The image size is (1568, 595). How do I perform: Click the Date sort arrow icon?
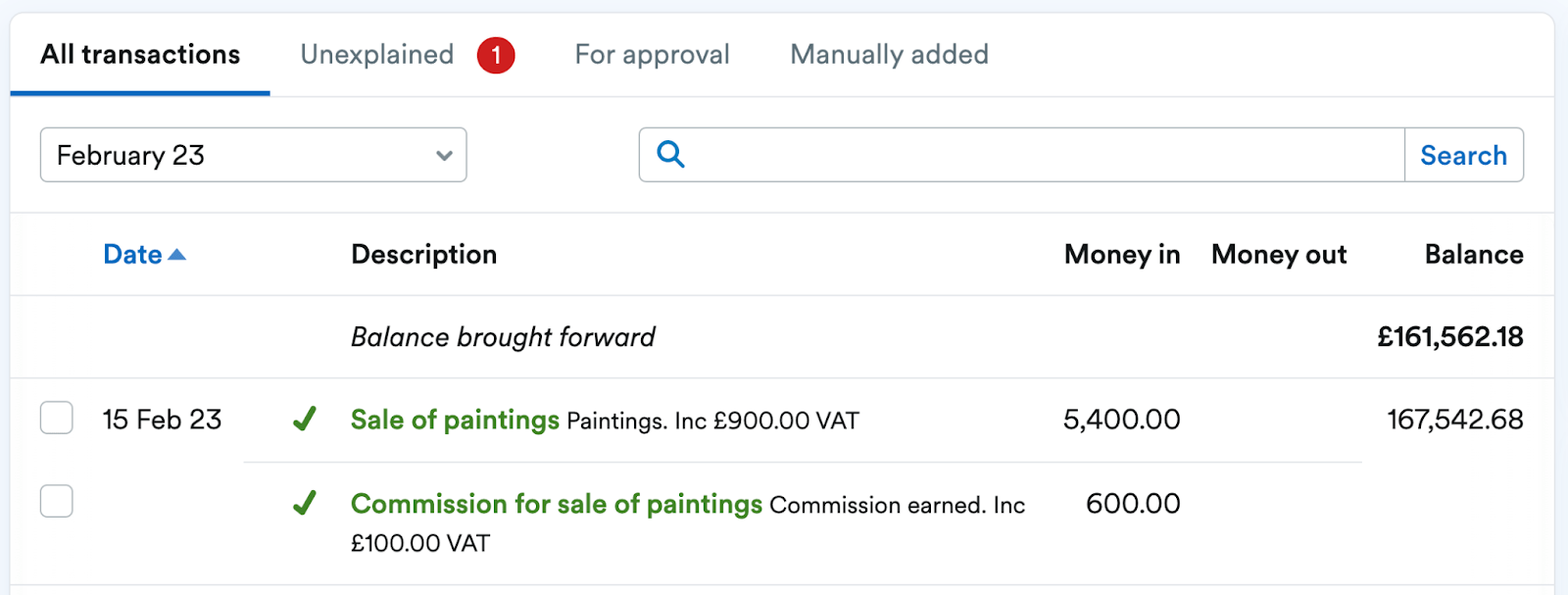coord(177,255)
